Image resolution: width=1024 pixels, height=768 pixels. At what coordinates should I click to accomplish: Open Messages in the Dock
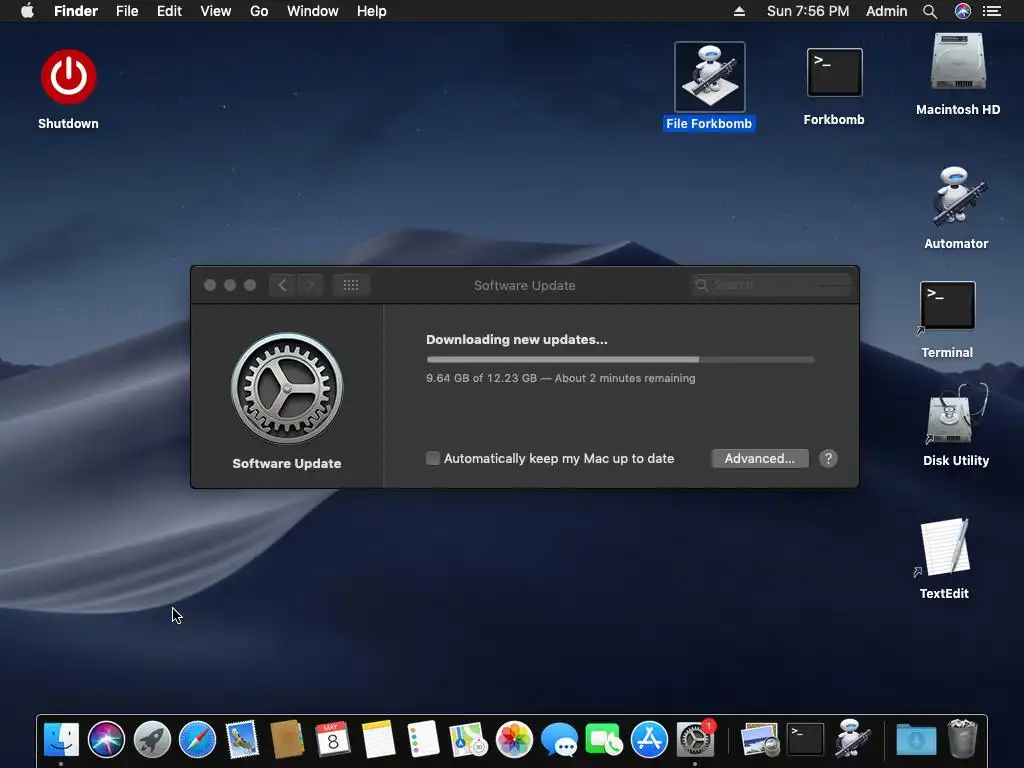click(x=559, y=739)
